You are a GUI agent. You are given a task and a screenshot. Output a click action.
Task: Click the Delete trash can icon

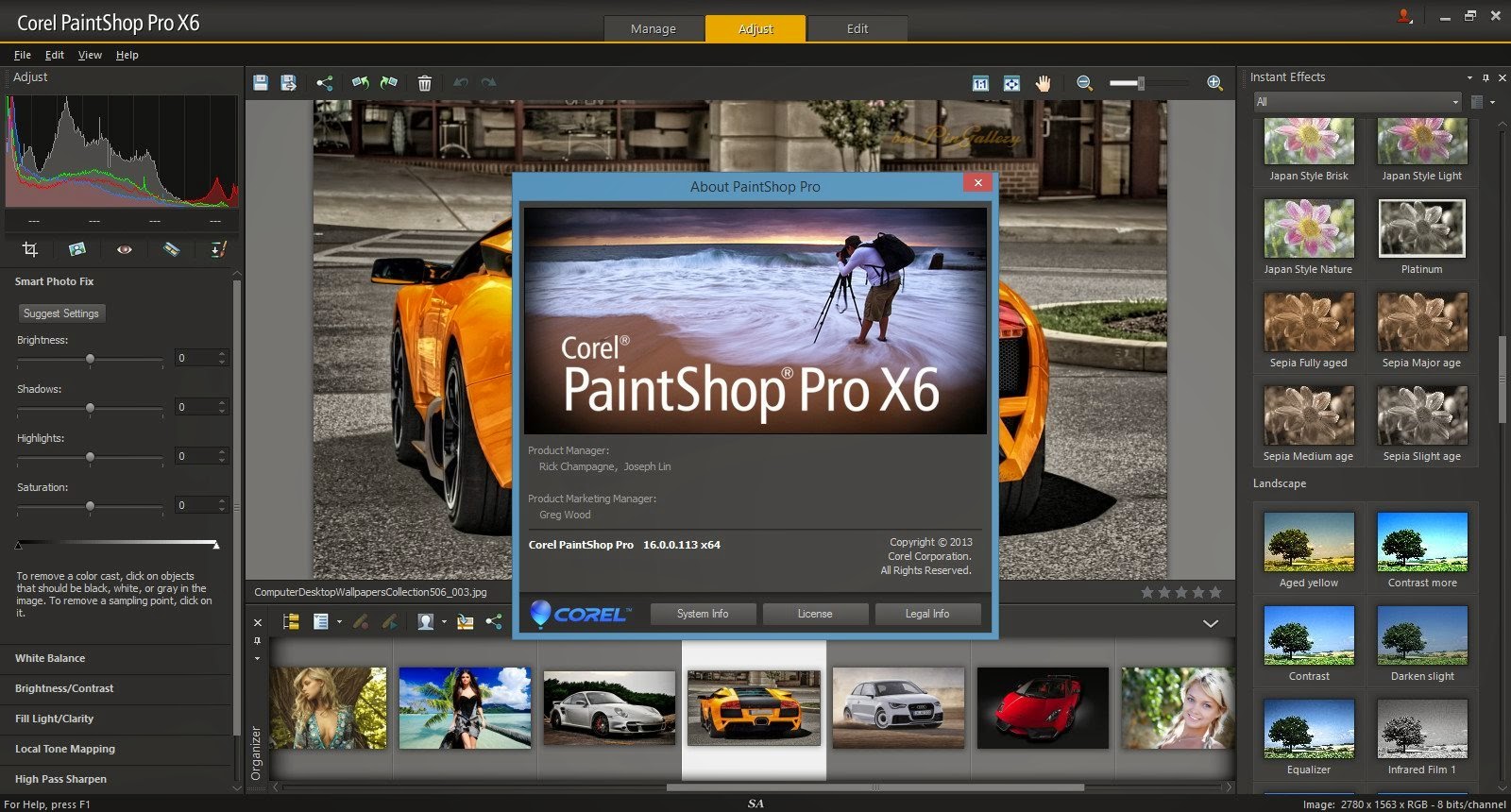point(425,83)
